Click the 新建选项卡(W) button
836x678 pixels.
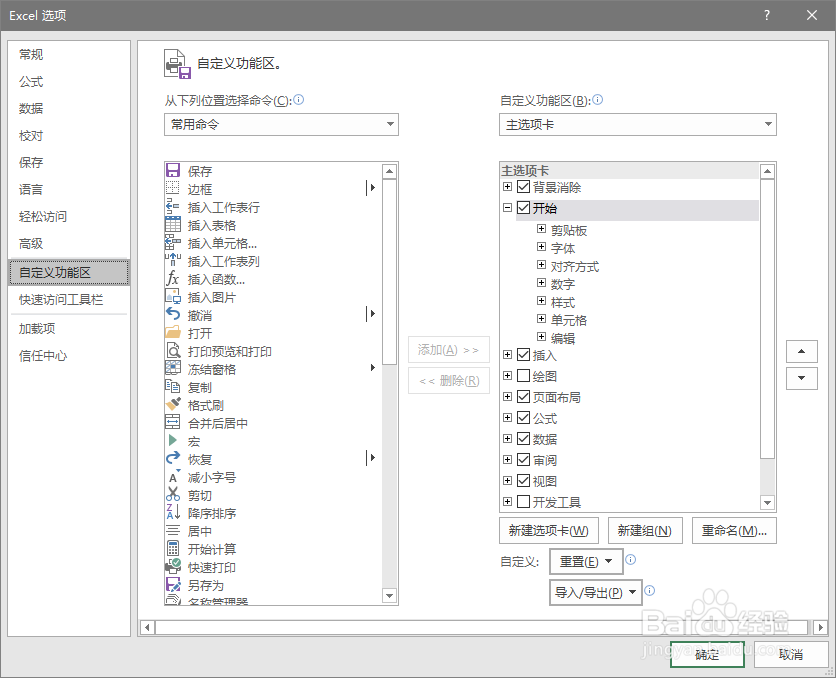click(x=549, y=530)
